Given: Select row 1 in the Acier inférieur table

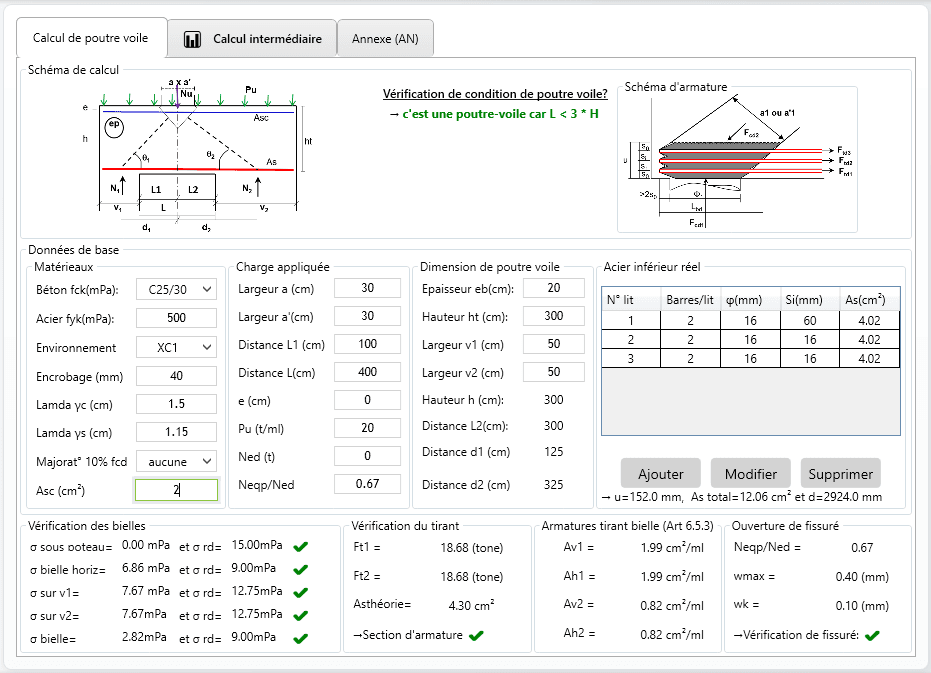Looking at the screenshot, I should [x=750, y=320].
